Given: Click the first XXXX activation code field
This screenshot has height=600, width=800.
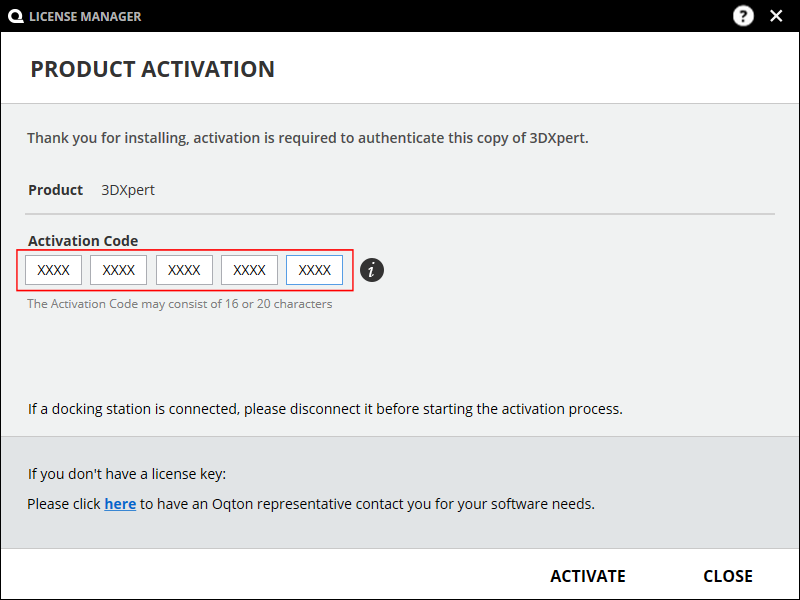Looking at the screenshot, I should pos(53,270).
